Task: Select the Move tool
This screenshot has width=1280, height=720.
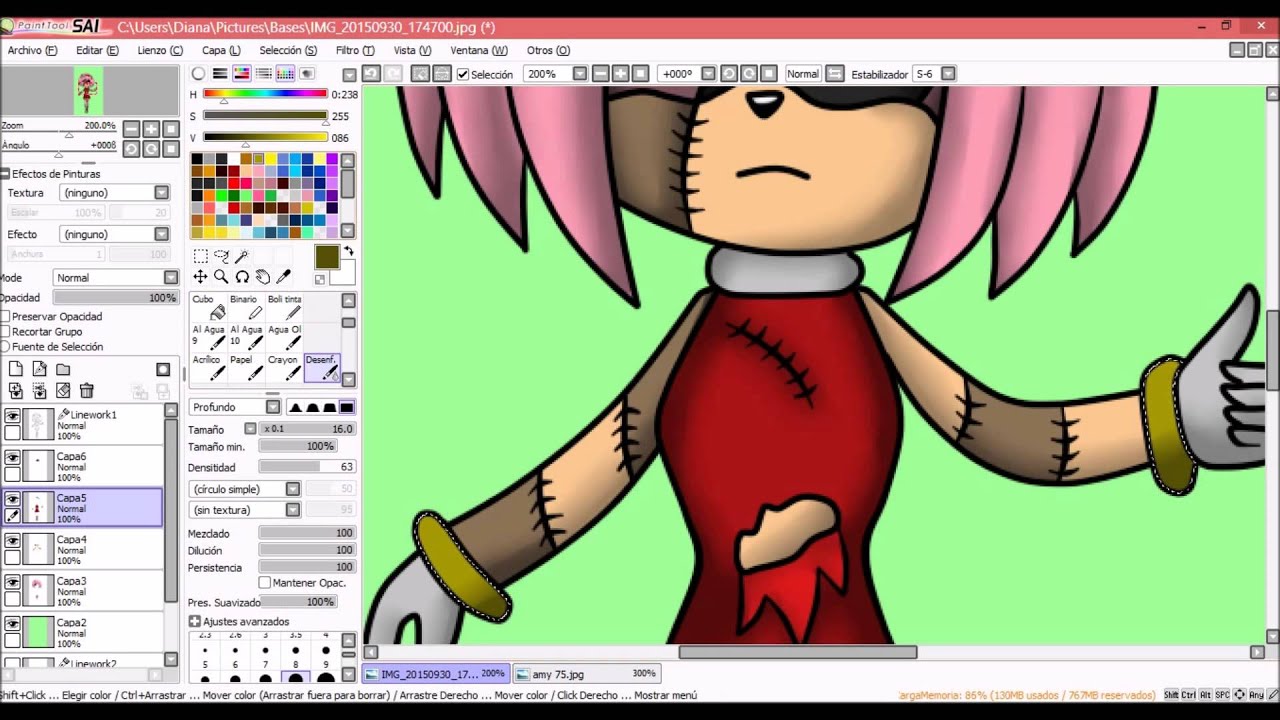Action: [200, 277]
